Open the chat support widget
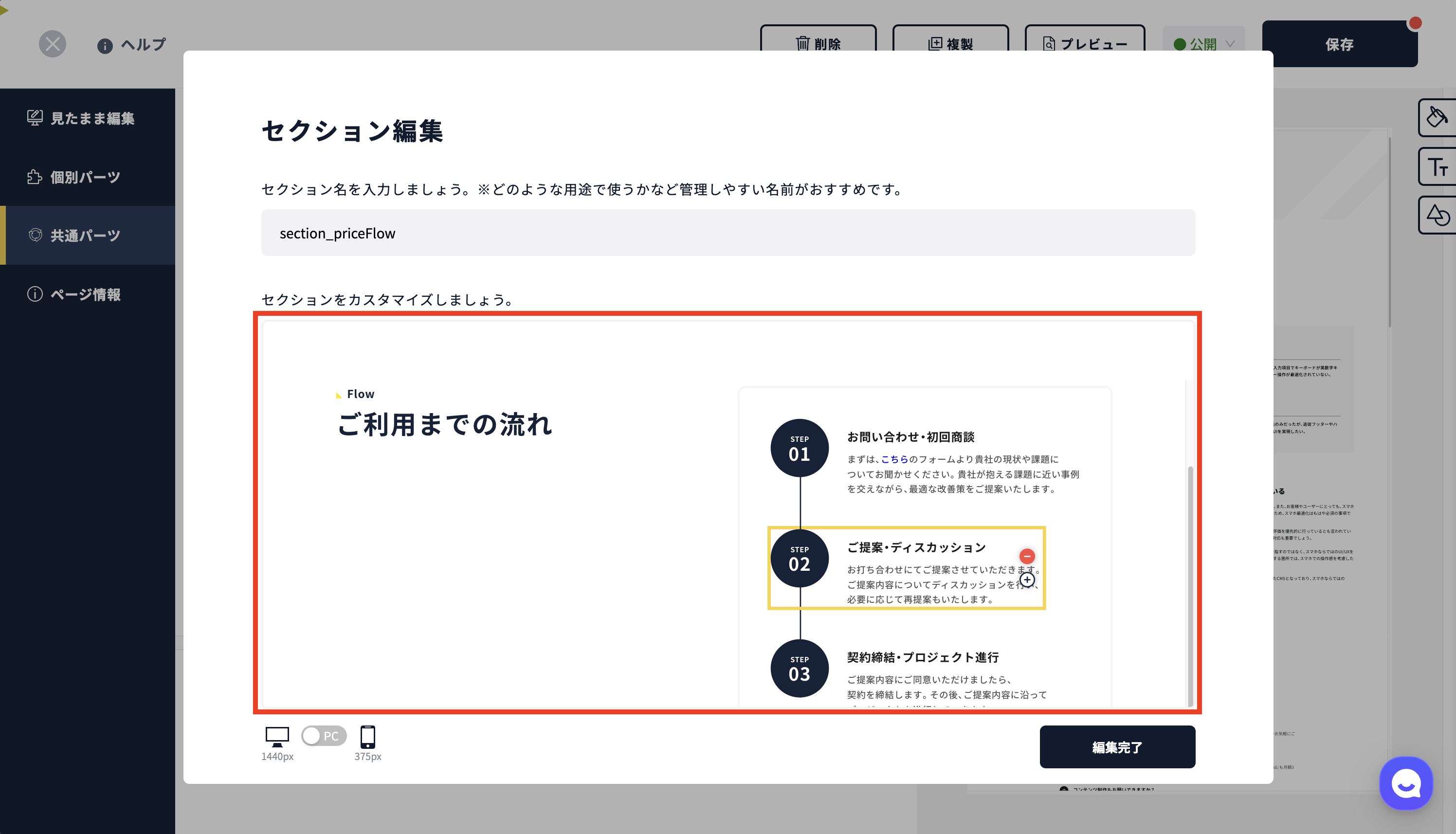This screenshot has height=834, width=1456. point(1406,783)
